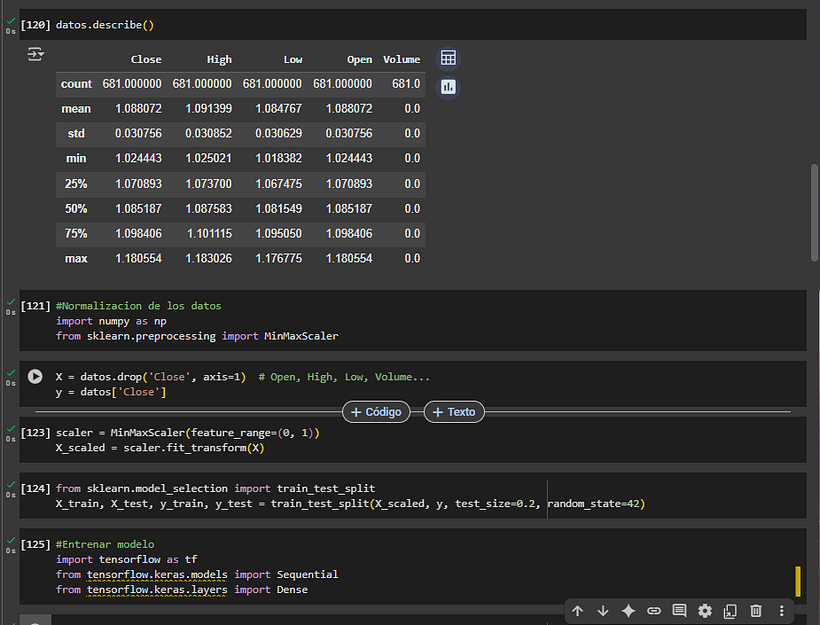Convert the dataframe to an interactive table
The image size is (820, 625).
tap(448, 58)
